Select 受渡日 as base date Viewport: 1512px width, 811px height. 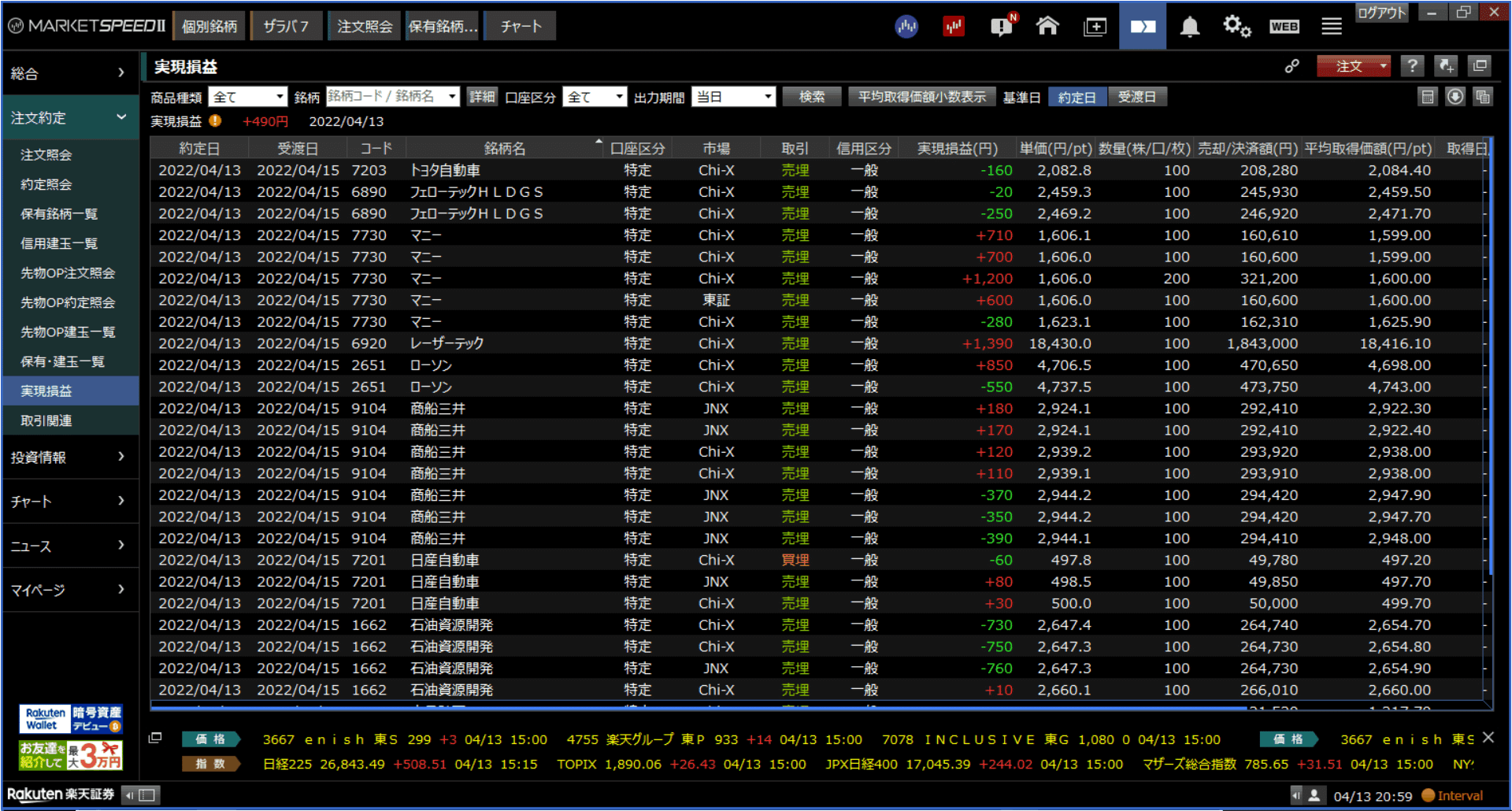coord(1137,97)
